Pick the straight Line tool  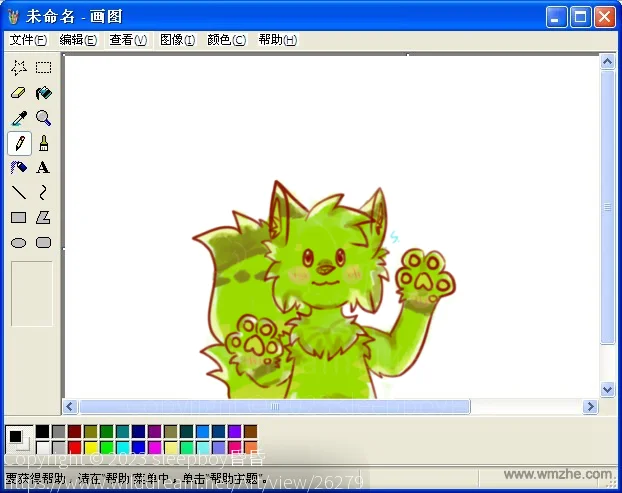pos(19,193)
